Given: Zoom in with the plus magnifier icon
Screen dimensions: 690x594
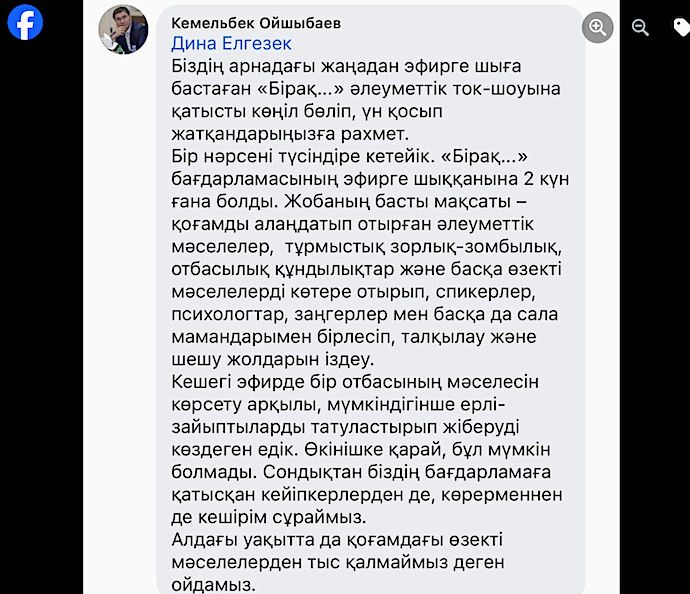Looking at the screenshot, I should point(598,27).
